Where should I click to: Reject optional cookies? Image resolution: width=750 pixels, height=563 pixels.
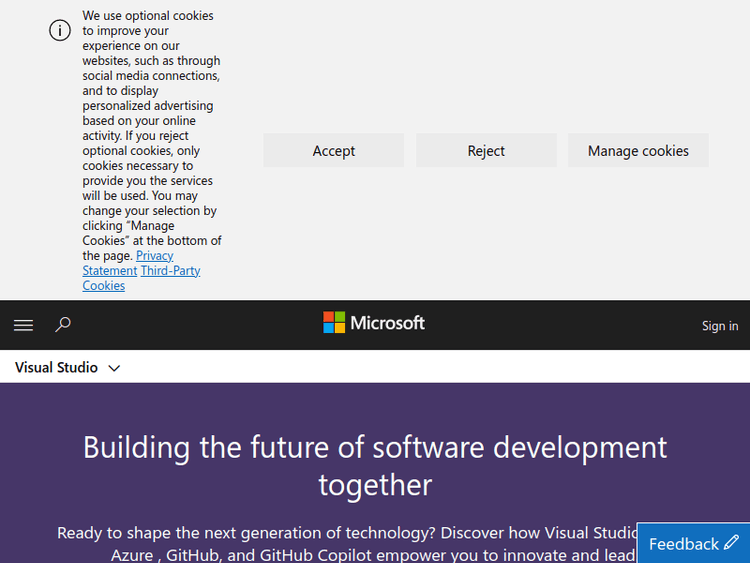coord(486,151)
